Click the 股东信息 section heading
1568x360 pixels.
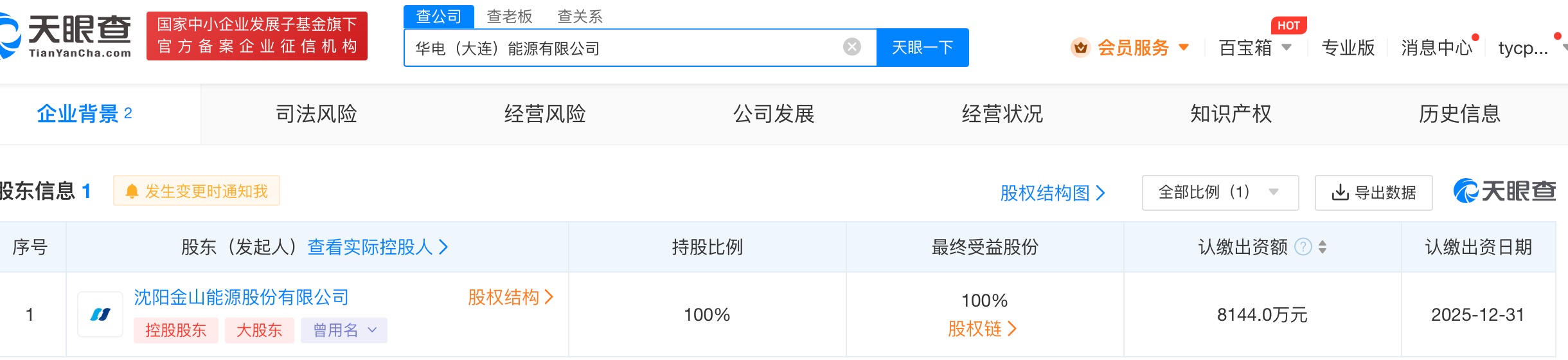[45, 191]
